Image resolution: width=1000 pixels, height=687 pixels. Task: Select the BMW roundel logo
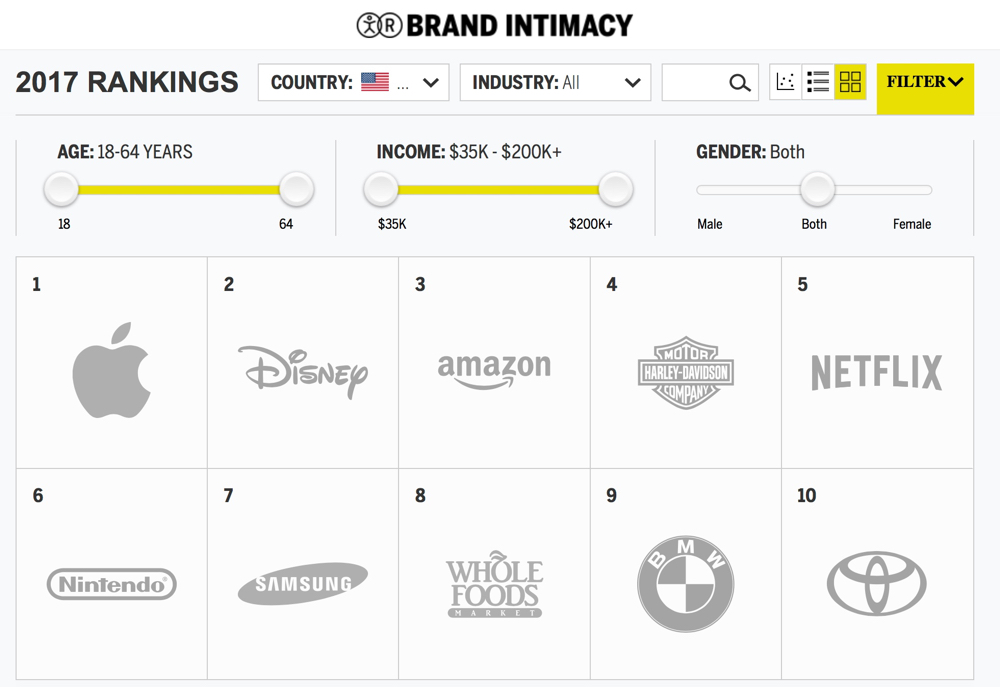[686, 584]
